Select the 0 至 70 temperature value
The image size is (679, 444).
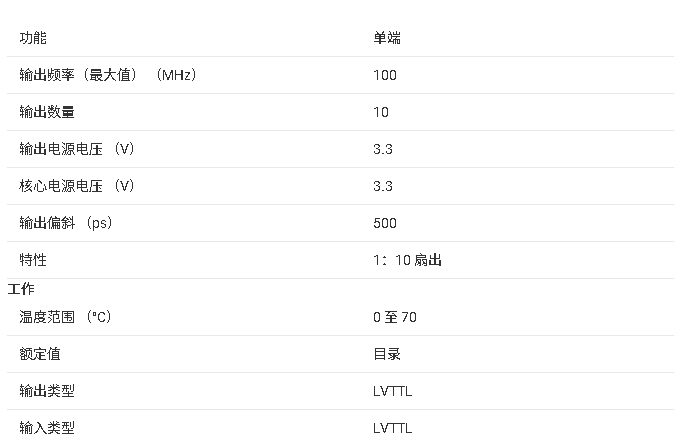tap(395, 317)
